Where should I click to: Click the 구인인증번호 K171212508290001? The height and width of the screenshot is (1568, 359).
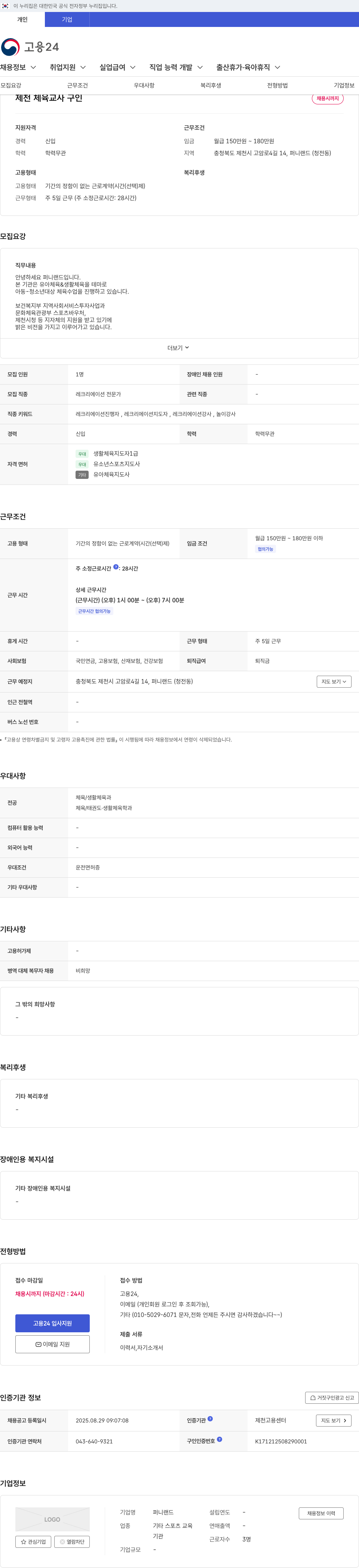click(281, 1441)
